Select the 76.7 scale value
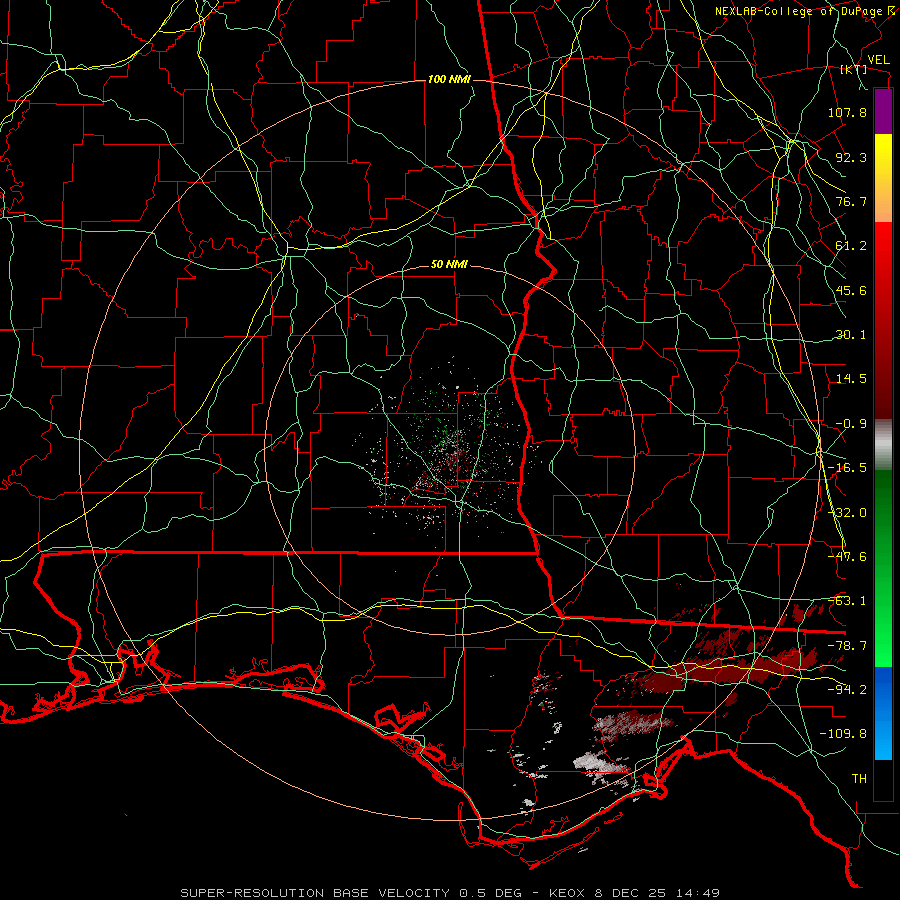This screenshot has height=900, width=900. click(x=851, y=201)
